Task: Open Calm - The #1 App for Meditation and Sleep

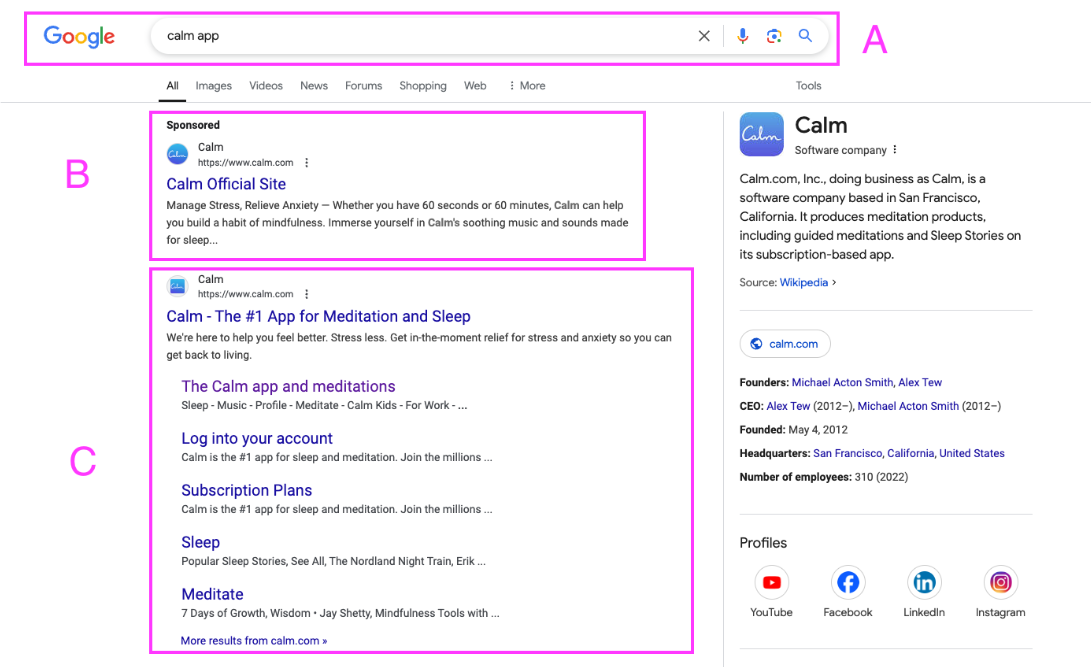Action: click(318, 316)
